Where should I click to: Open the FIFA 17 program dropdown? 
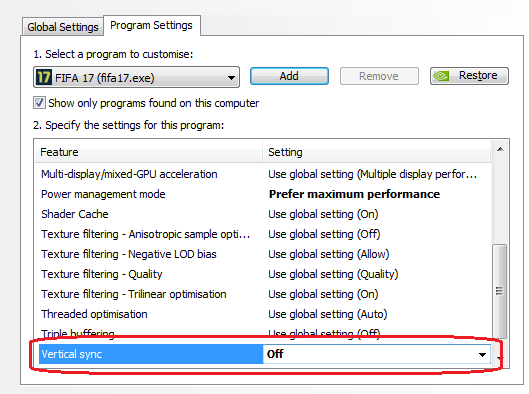pyautogui.click(x=136, y=77)
